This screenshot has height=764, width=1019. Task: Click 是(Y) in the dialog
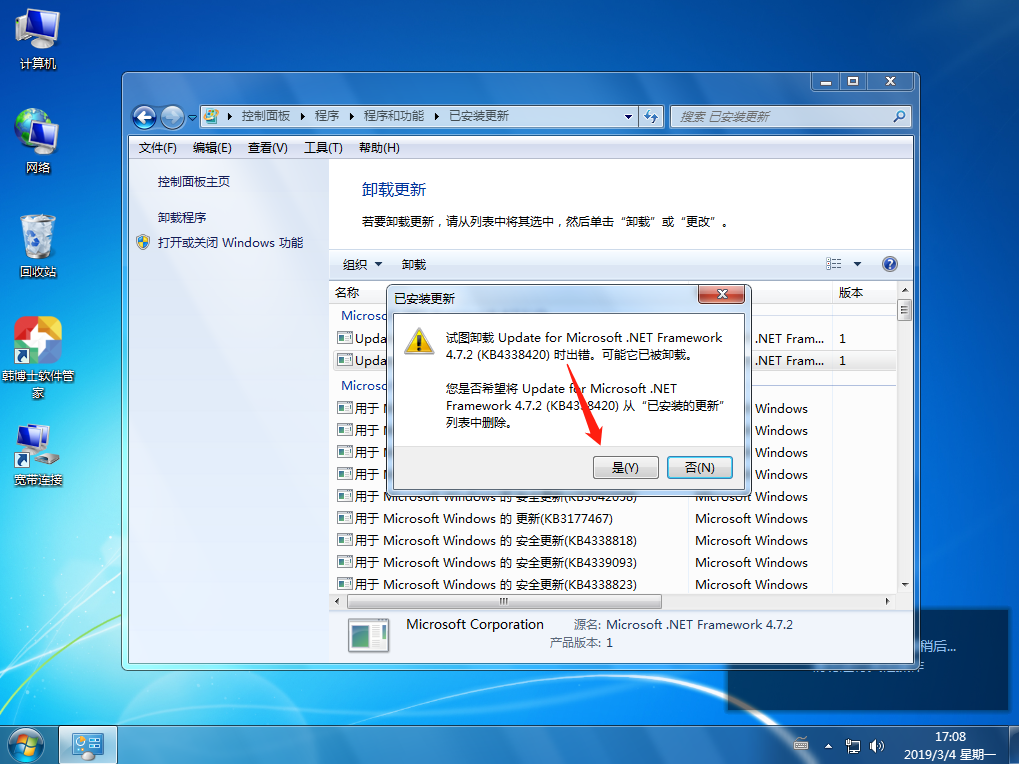point(625,468)
